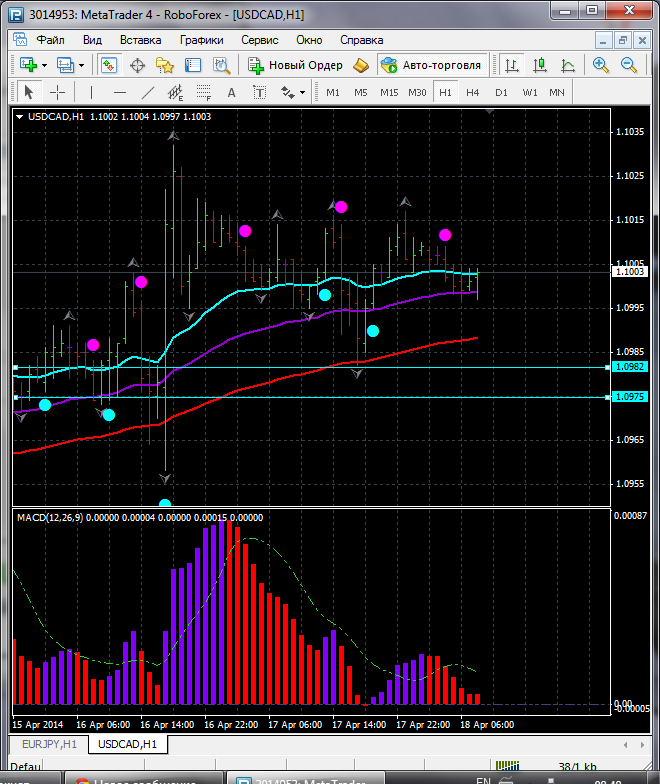Draw a vertical line on chart

pyautogui.click(x=92, y=92)
